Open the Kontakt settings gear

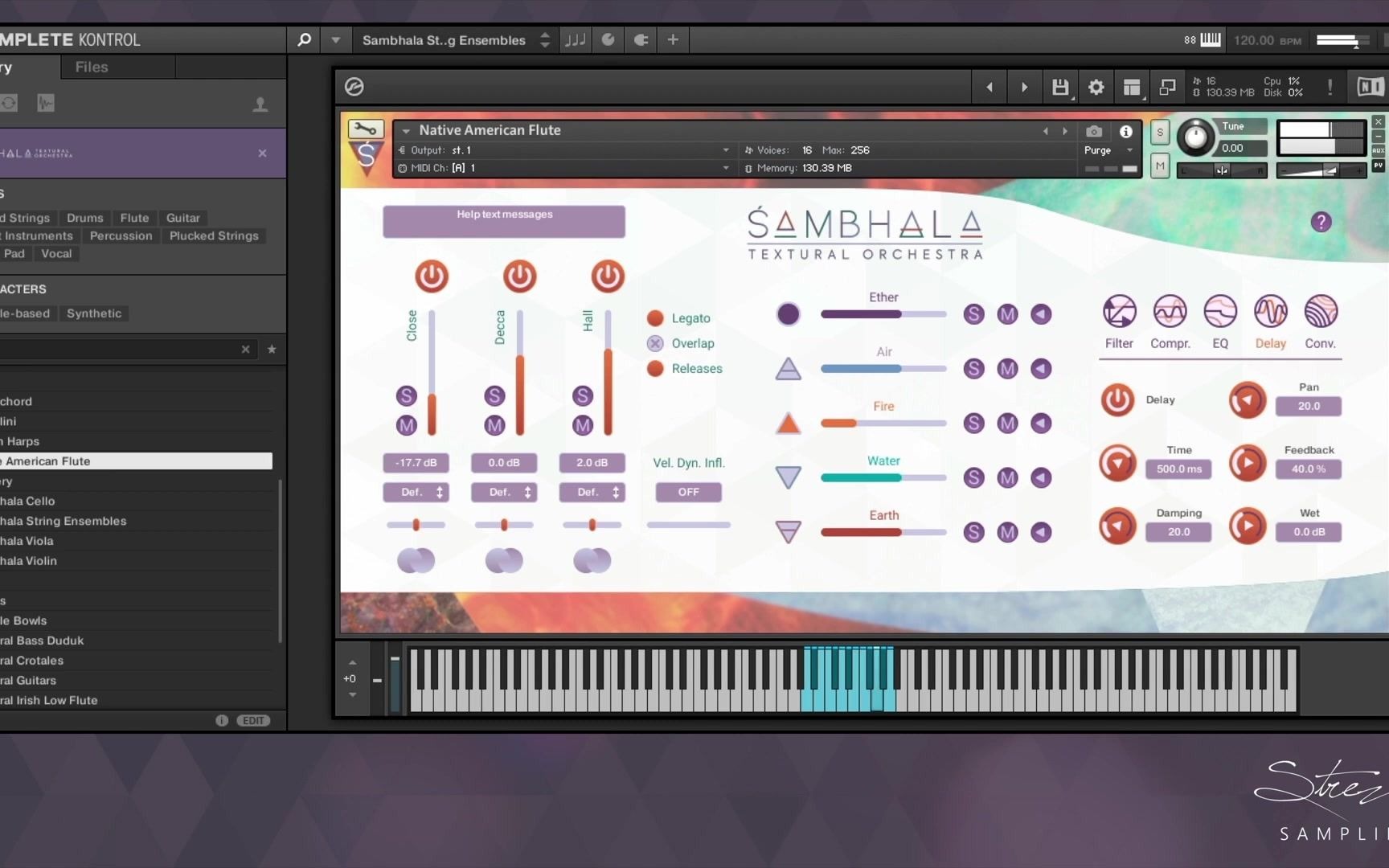click(x=1096, y=87)
